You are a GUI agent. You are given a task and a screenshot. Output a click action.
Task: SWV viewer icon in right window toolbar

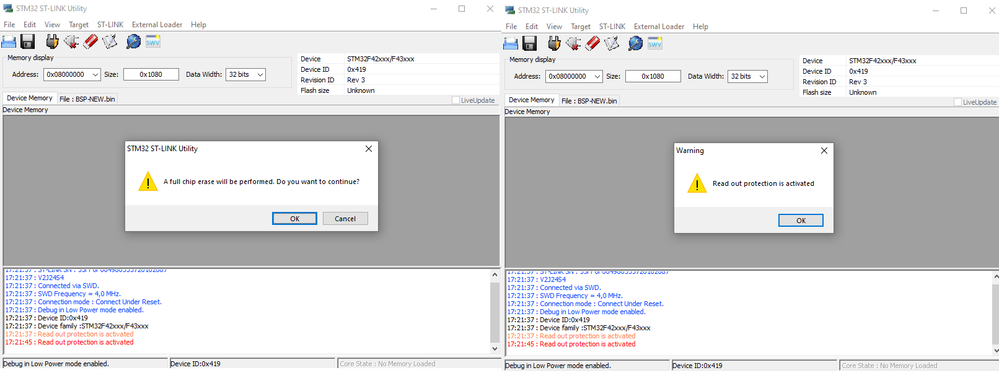click(x=655, y=43)
